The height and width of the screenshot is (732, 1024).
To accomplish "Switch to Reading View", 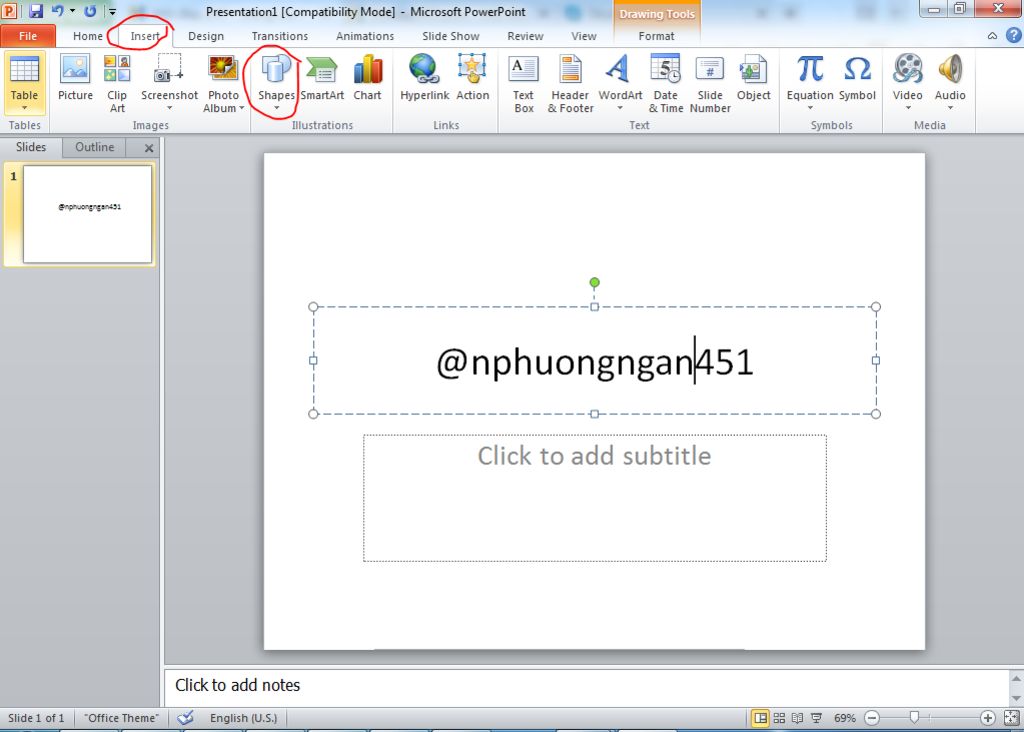I will tap(797, 718).
